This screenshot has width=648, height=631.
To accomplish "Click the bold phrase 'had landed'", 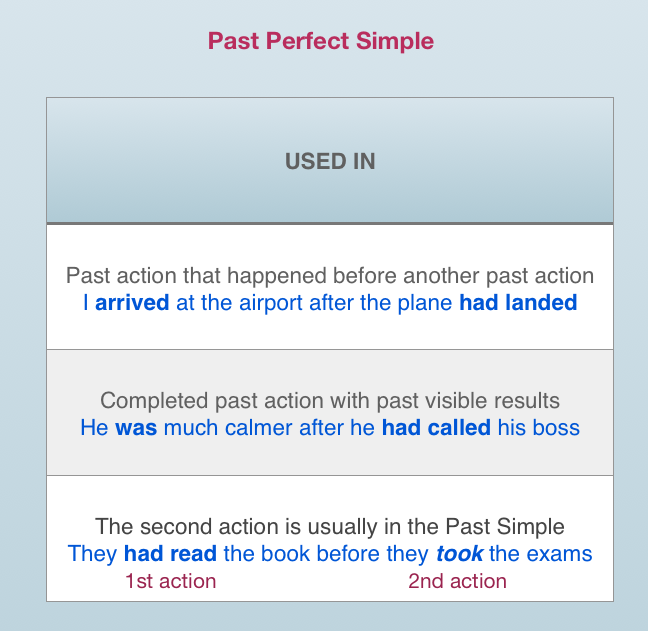I will tap(518, 302).
